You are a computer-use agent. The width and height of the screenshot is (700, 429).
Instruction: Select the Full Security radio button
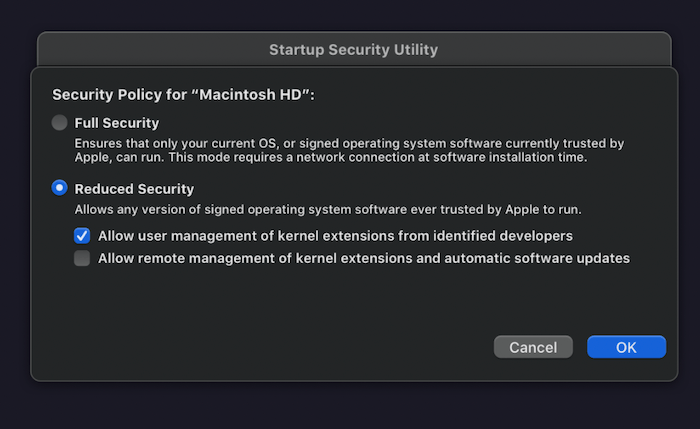tap(60, 123)
